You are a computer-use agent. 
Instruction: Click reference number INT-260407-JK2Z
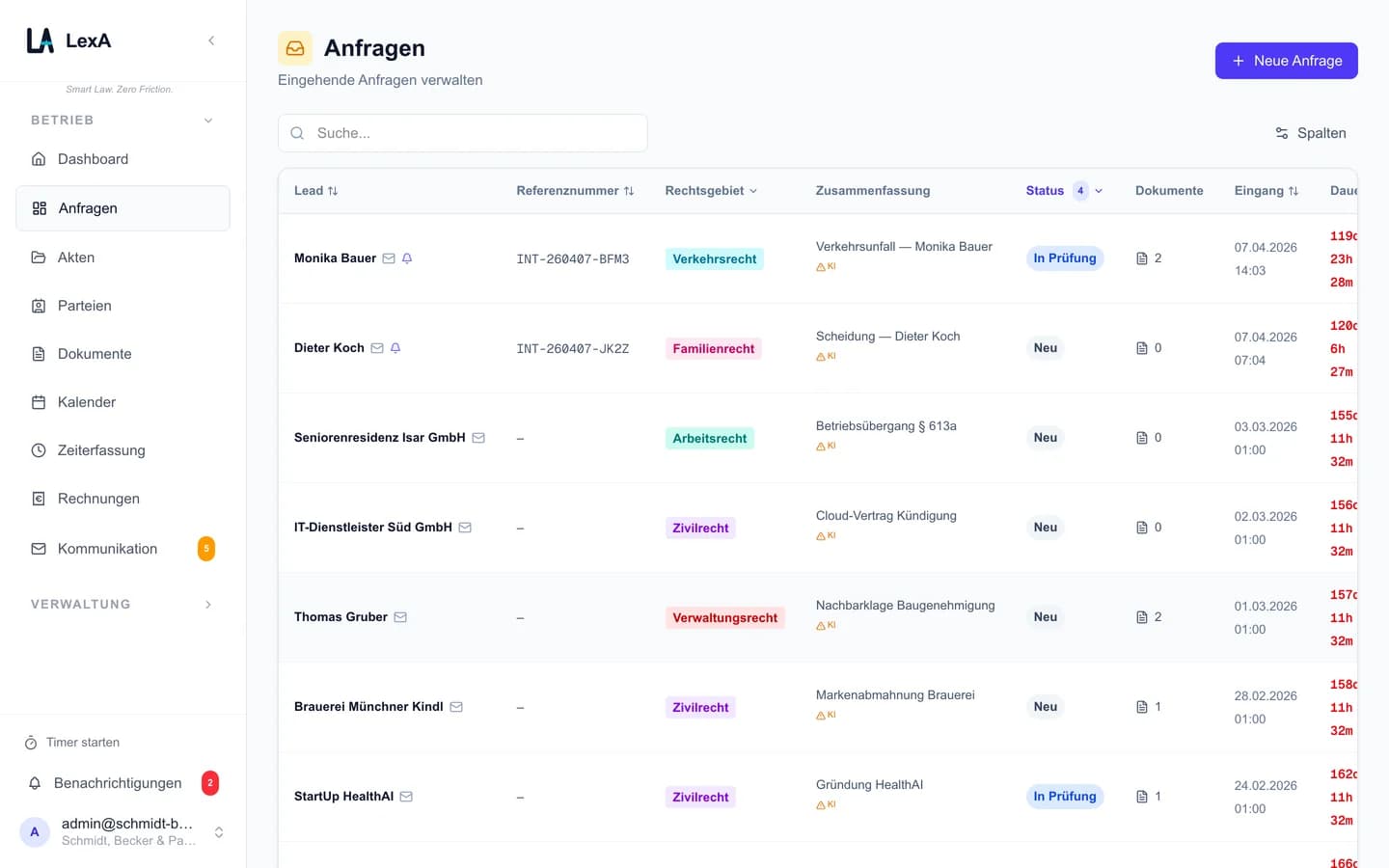point(573,349)
